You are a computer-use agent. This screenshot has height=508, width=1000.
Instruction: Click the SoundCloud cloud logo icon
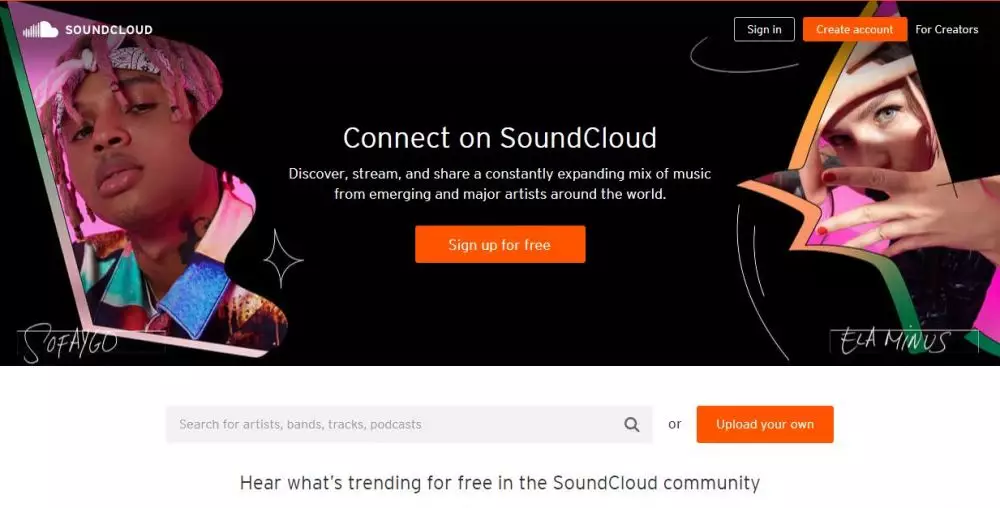click(40, 29)
